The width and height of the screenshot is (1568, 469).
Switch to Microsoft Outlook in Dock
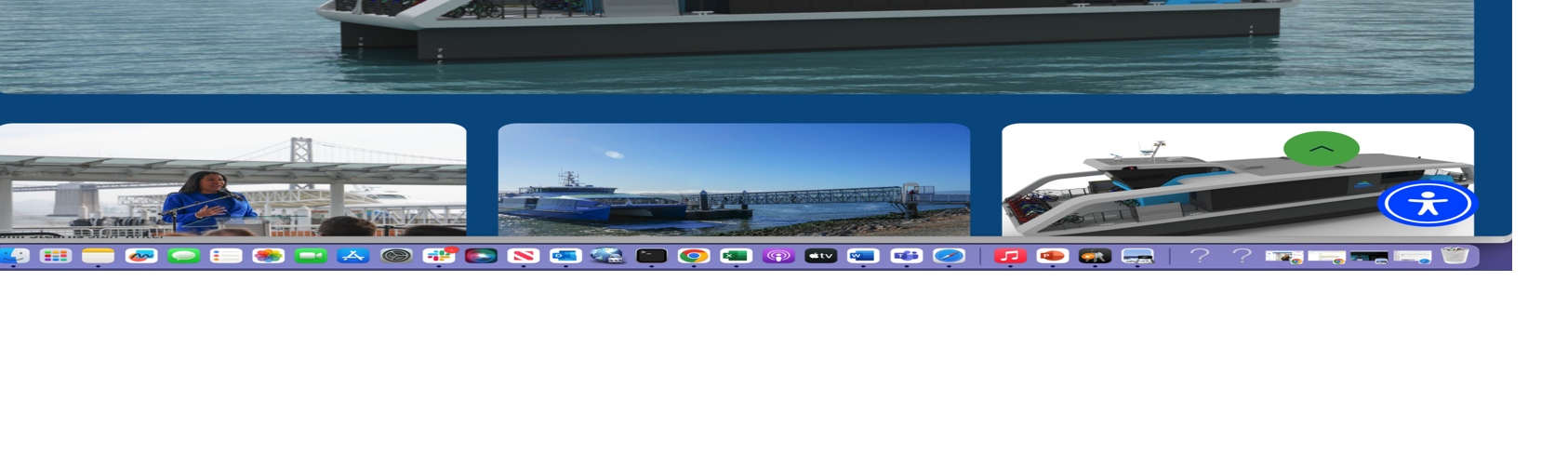[x=566, y=256]
